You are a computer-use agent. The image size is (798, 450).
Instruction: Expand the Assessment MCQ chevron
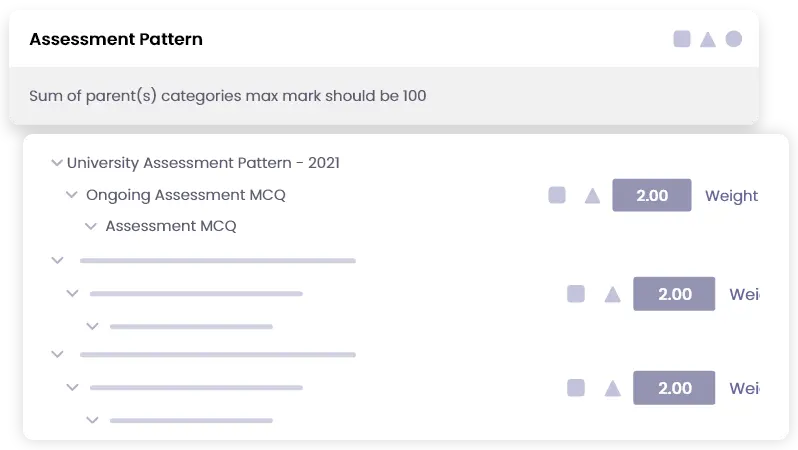tap(91, 227)
